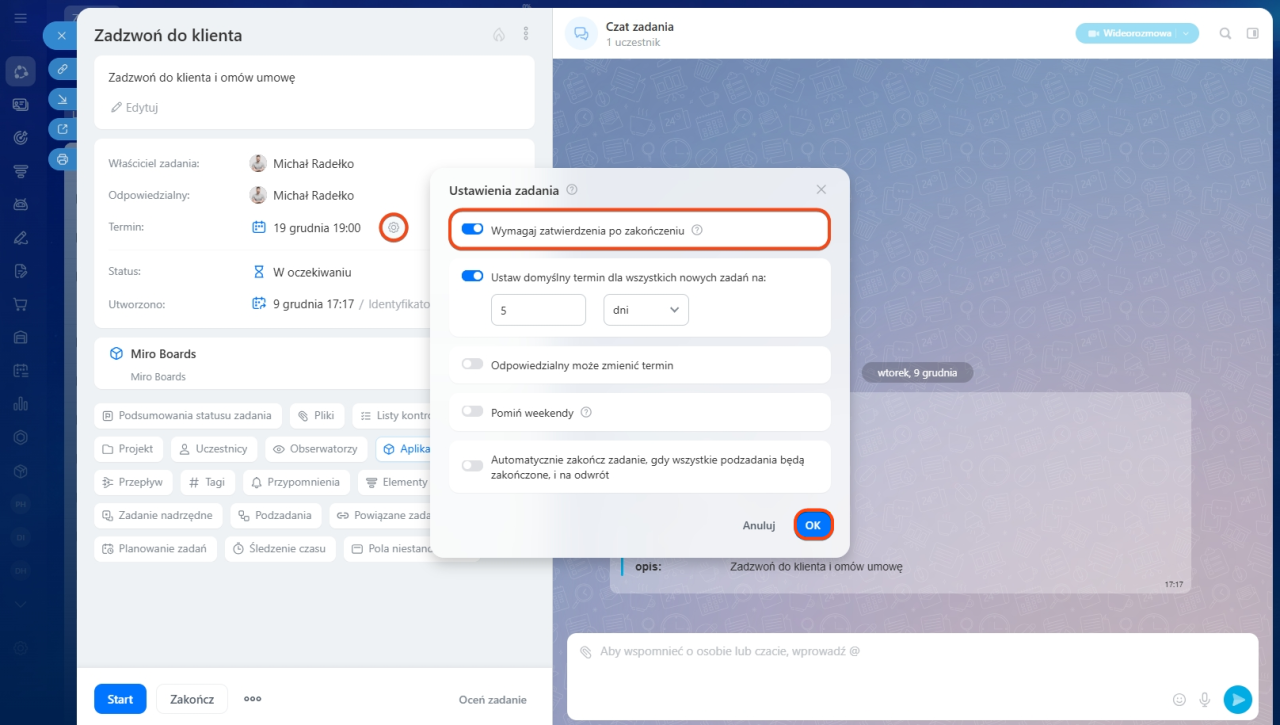Turn on Pomiń weekendy switch
1280x725 pixels.
[x=472, y=412]
